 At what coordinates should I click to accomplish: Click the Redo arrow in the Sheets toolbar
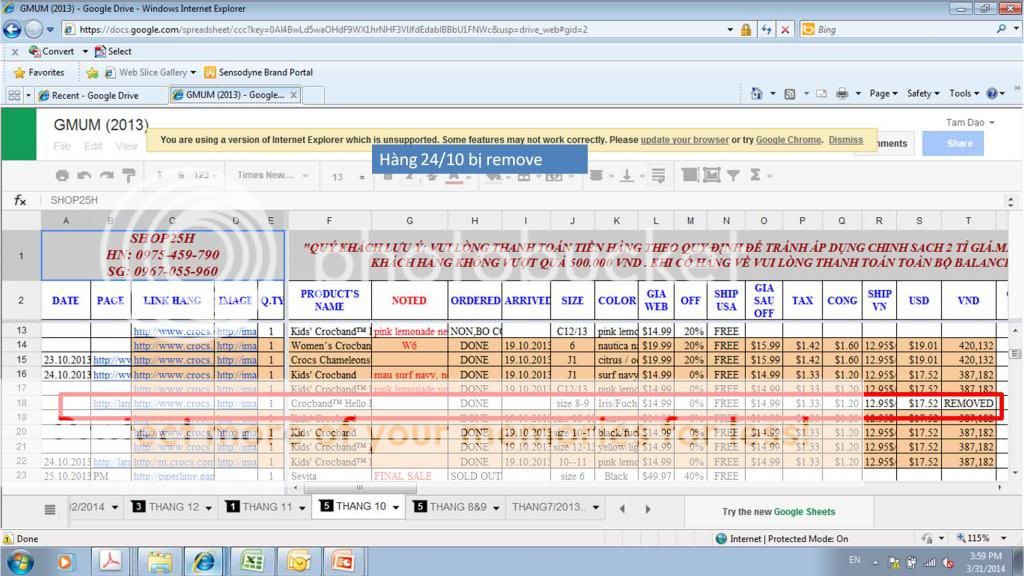coord(106,176)
